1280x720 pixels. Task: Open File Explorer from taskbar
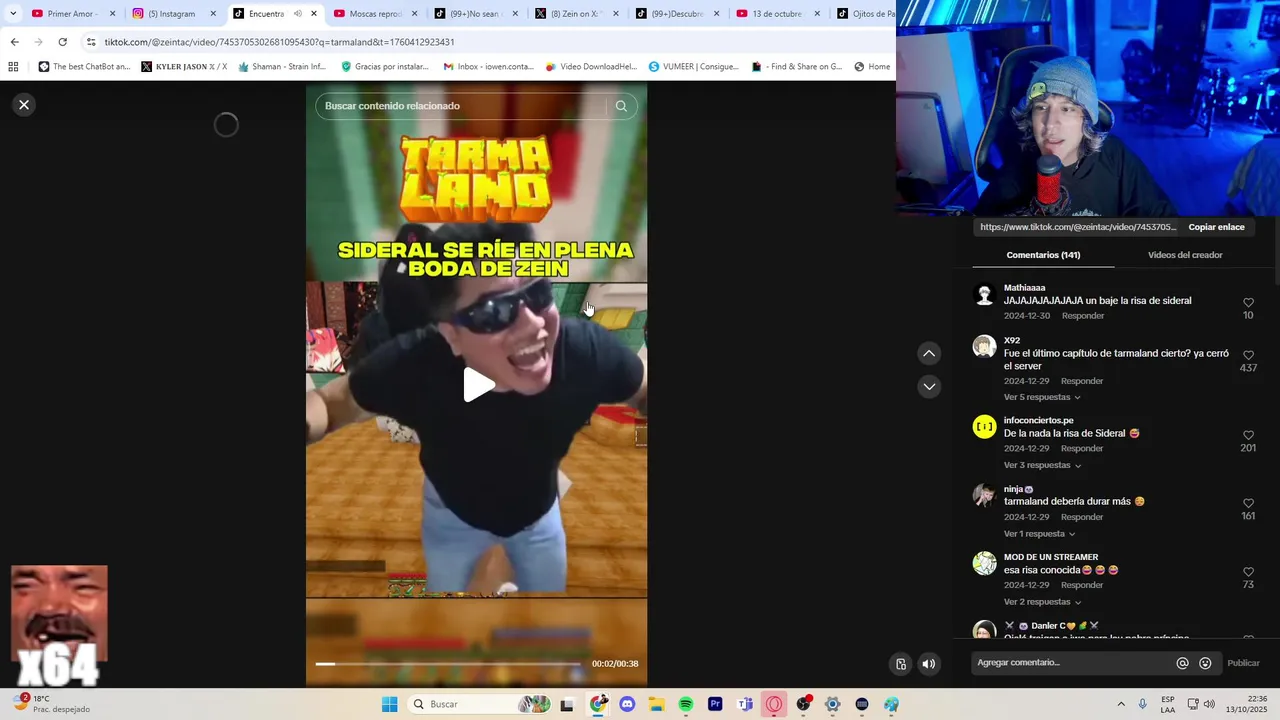[x=656, y=704]
